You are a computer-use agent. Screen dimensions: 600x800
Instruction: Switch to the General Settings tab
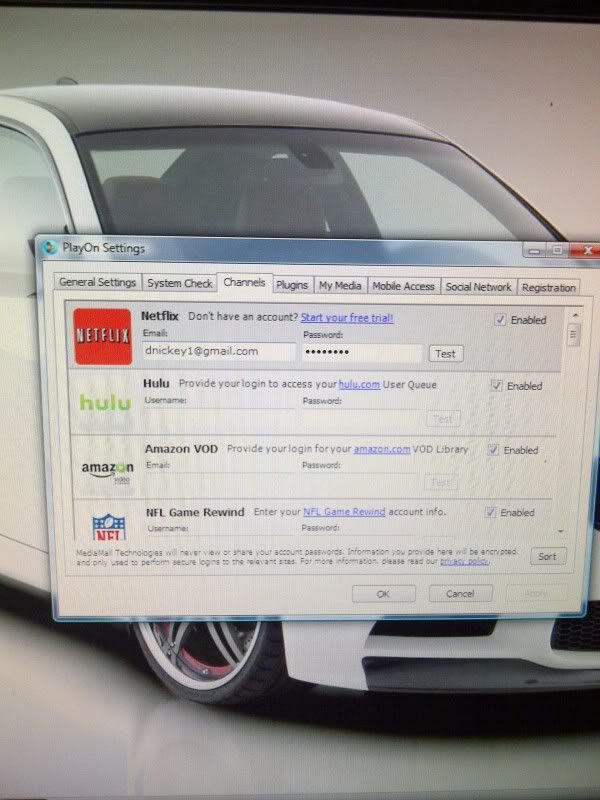point(97,282)
